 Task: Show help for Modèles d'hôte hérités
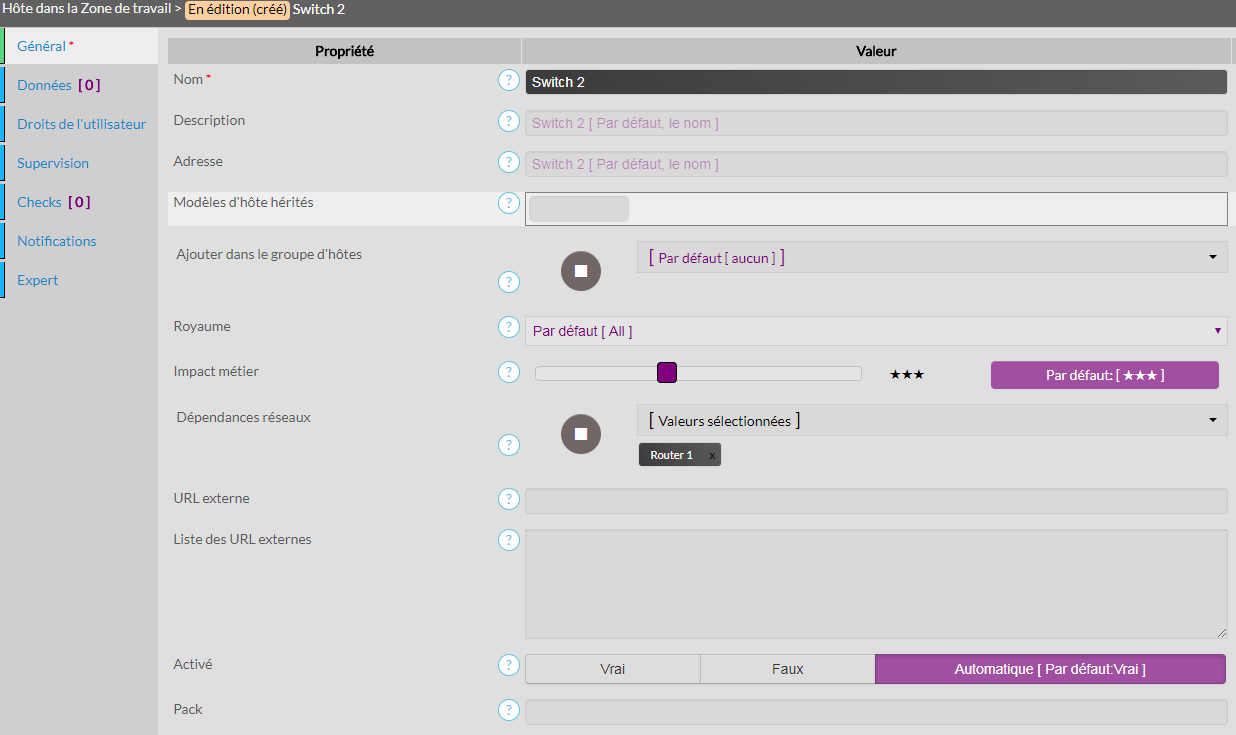coord(509,203)
